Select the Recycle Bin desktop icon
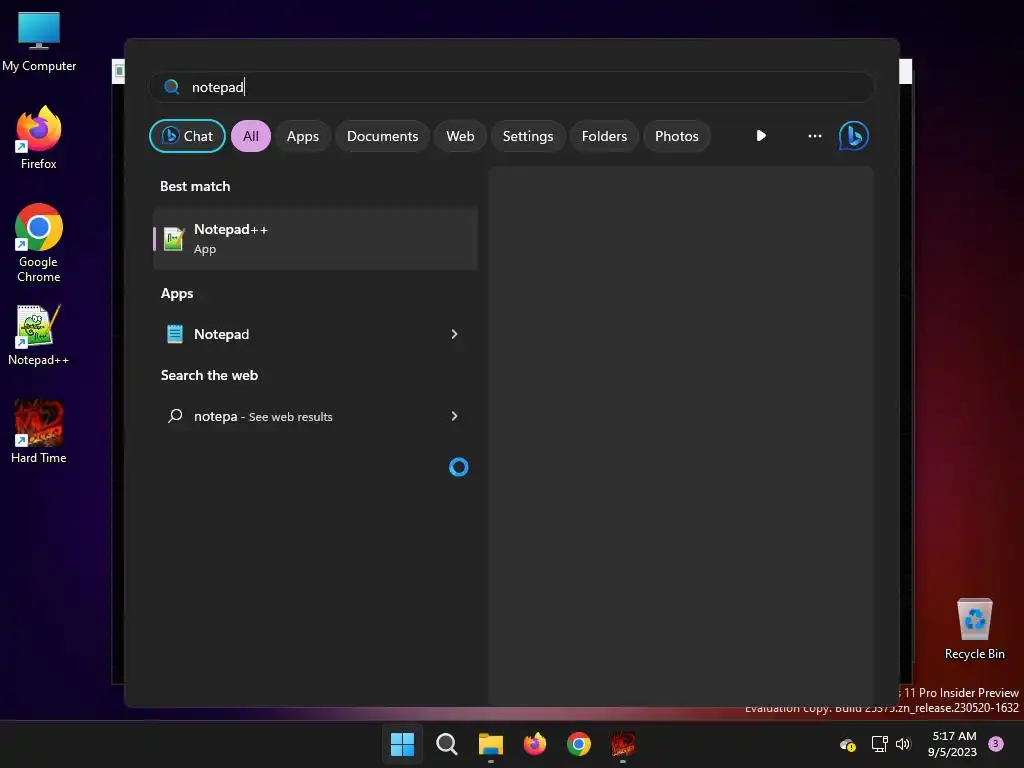This screenshot has height=768, width=1024. [974, 628]
